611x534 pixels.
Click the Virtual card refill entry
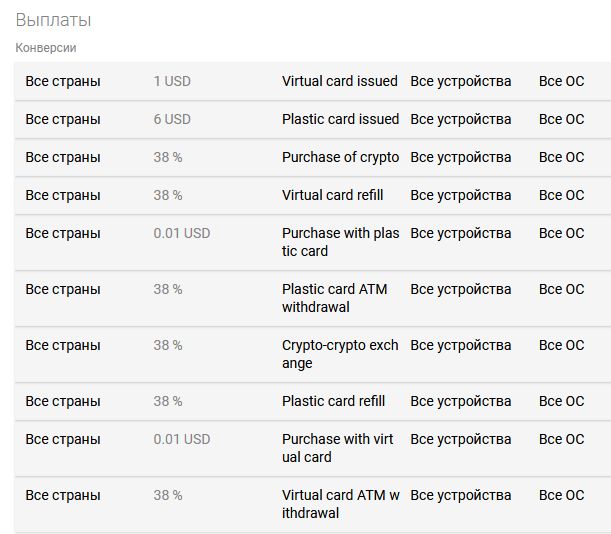313,195
